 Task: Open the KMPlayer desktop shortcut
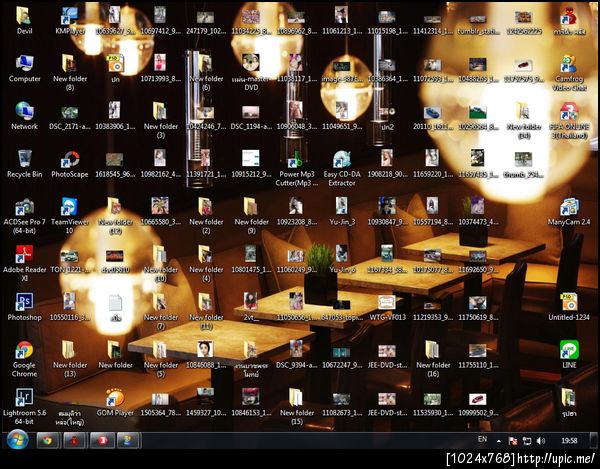click(70, 21)
